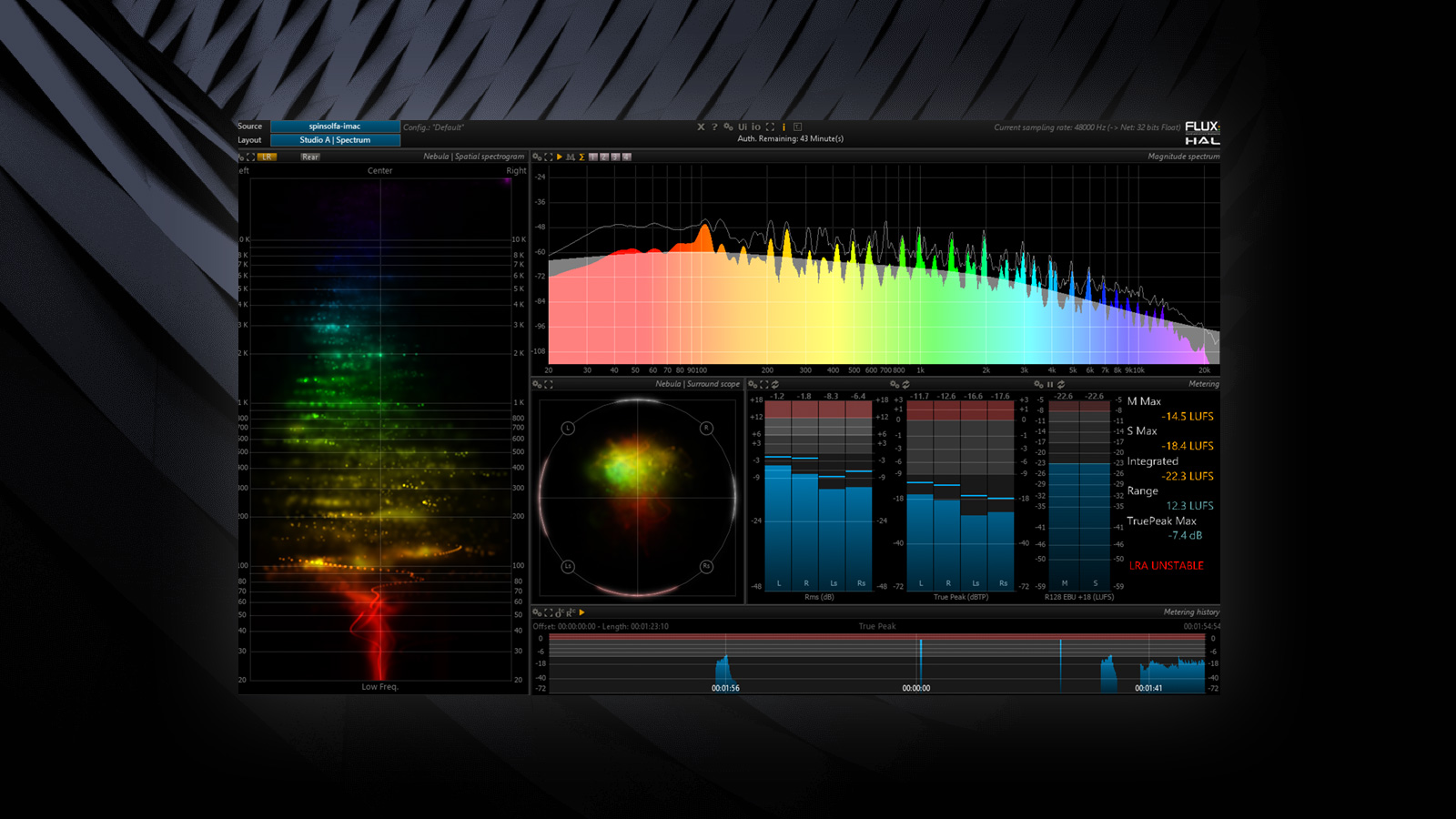Select spectrum snapshot slot 2
The height and width of the screenshot is (819, 1456).
coord(604,157)
